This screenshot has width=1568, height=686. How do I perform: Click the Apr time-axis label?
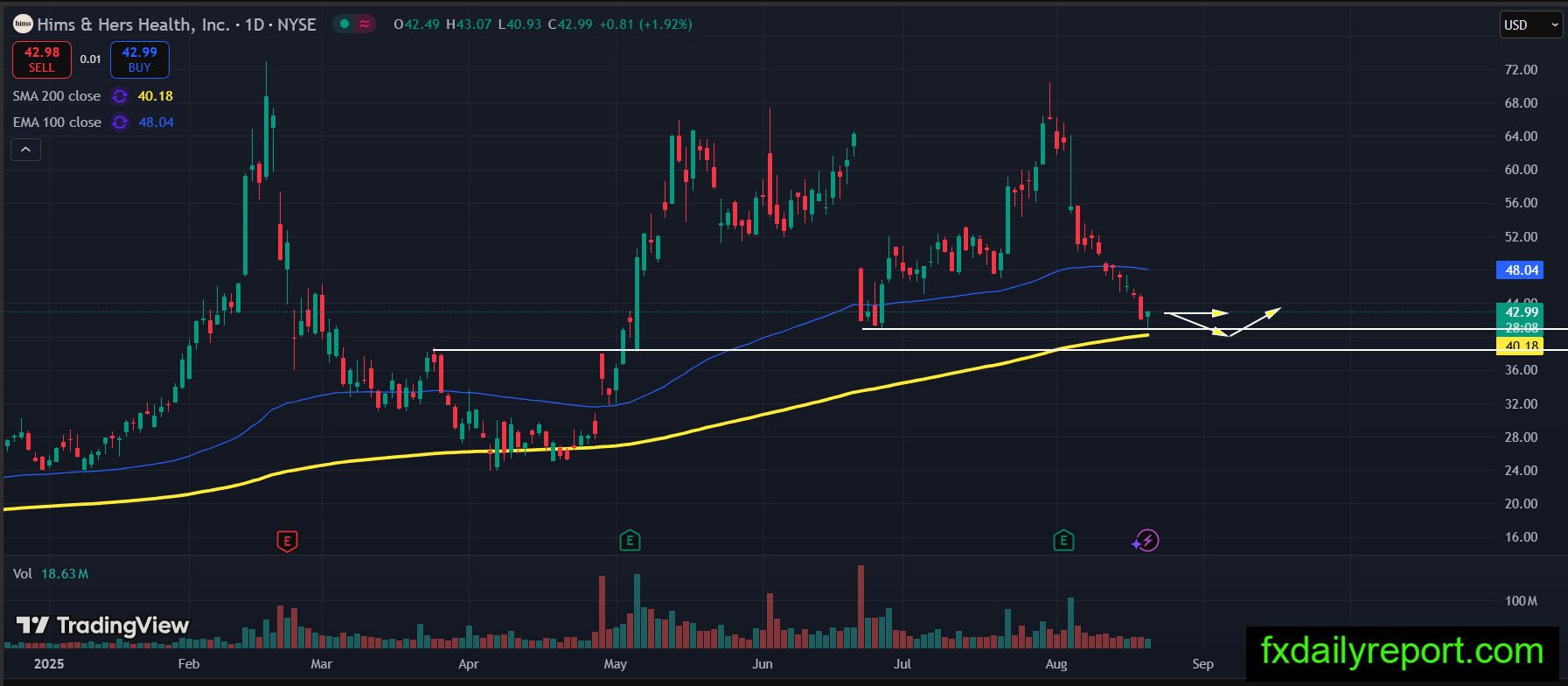[469, 664]
